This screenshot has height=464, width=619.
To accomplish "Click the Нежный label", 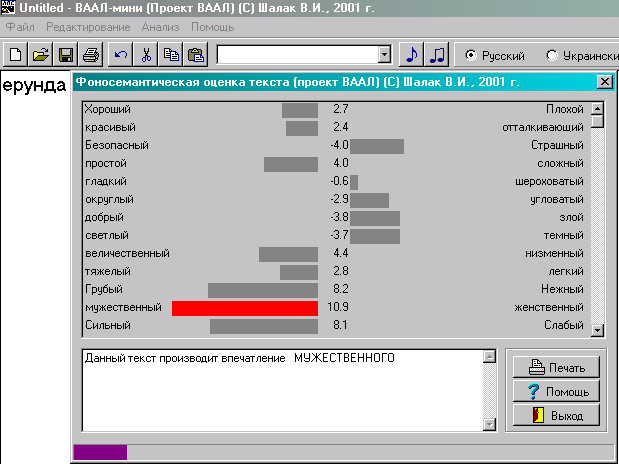I will click(562, 289).
